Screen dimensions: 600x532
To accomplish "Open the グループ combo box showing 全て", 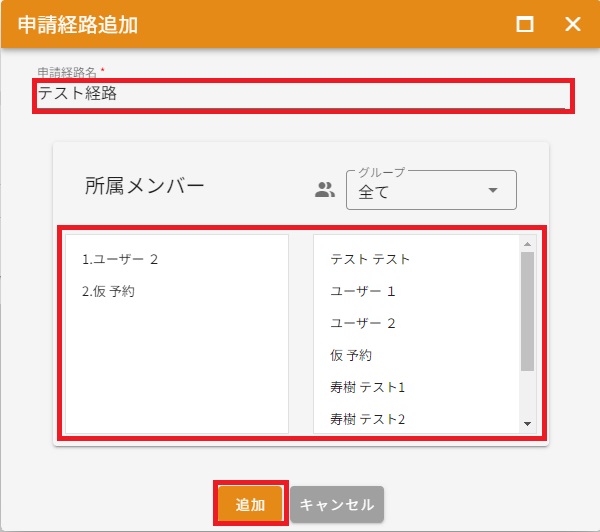I will 420,191.
